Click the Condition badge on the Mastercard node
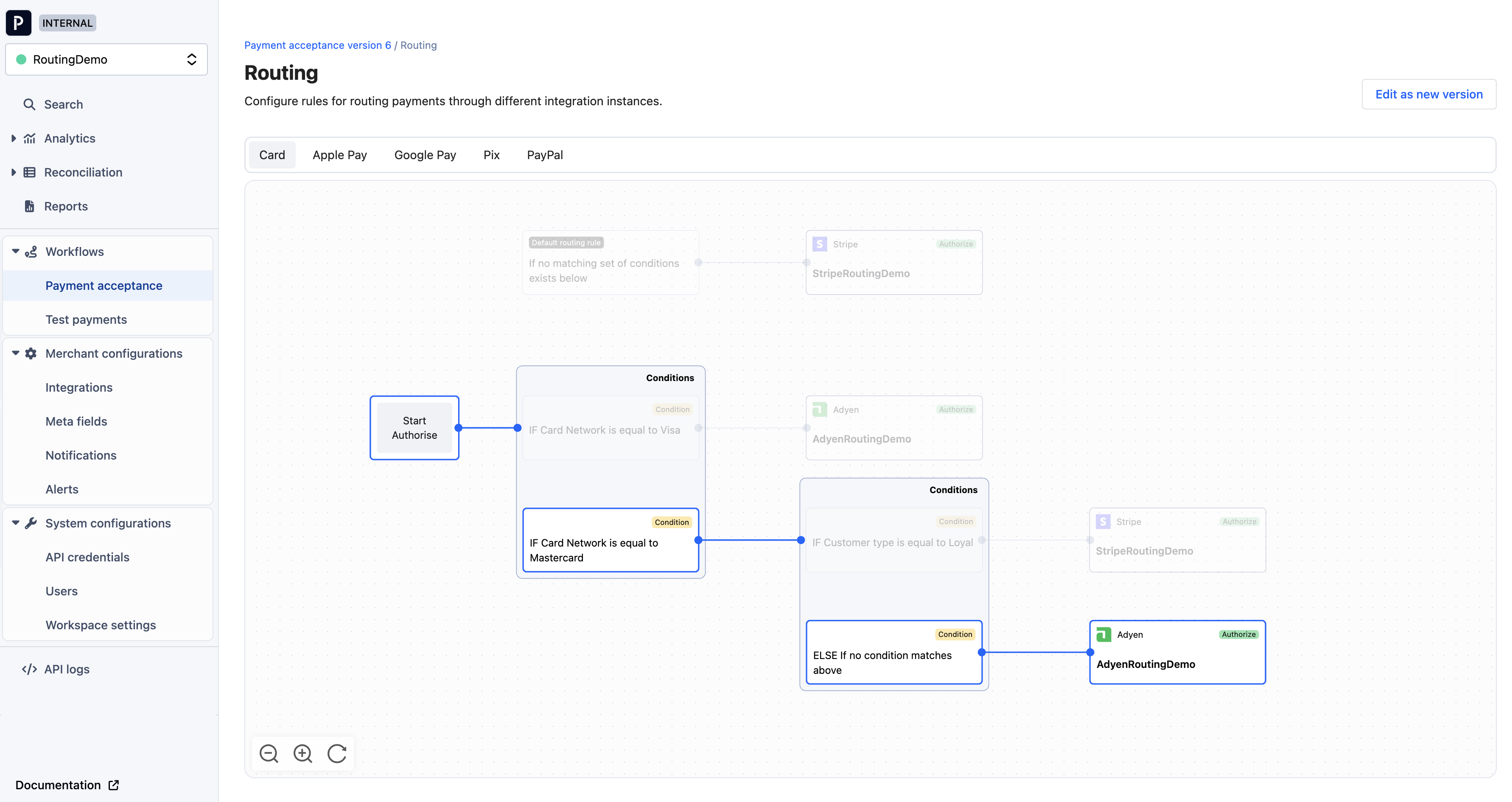Screen dimensions: 1512x802 [x=672, y=522]
